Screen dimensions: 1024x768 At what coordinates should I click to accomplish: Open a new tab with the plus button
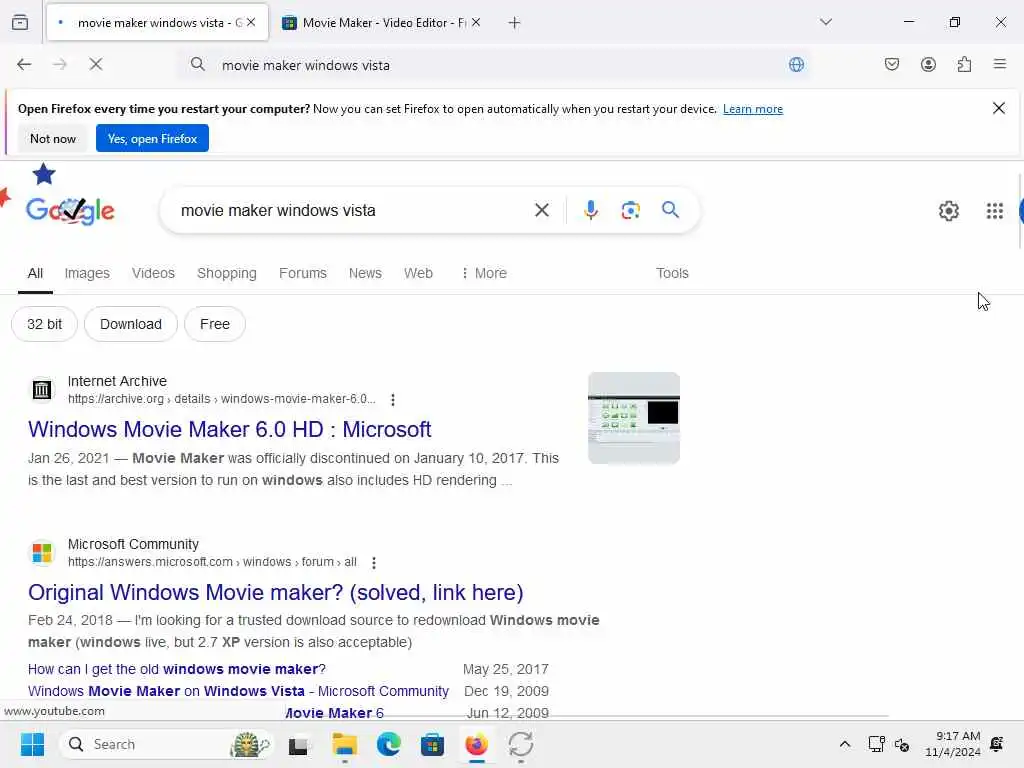click(x=515, y=23)
